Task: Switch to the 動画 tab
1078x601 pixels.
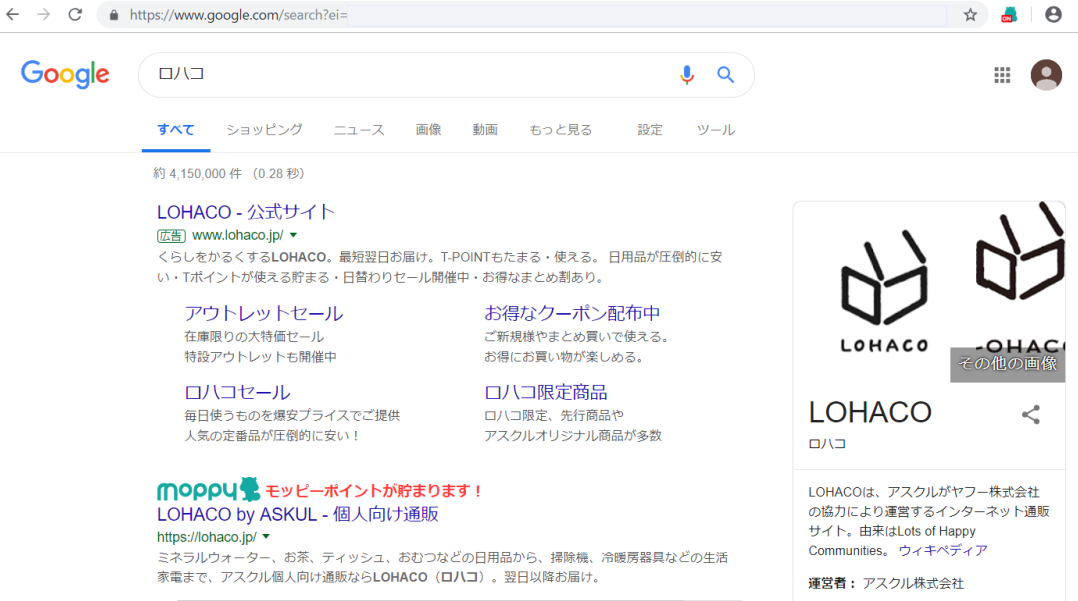Action: point(485,130)
